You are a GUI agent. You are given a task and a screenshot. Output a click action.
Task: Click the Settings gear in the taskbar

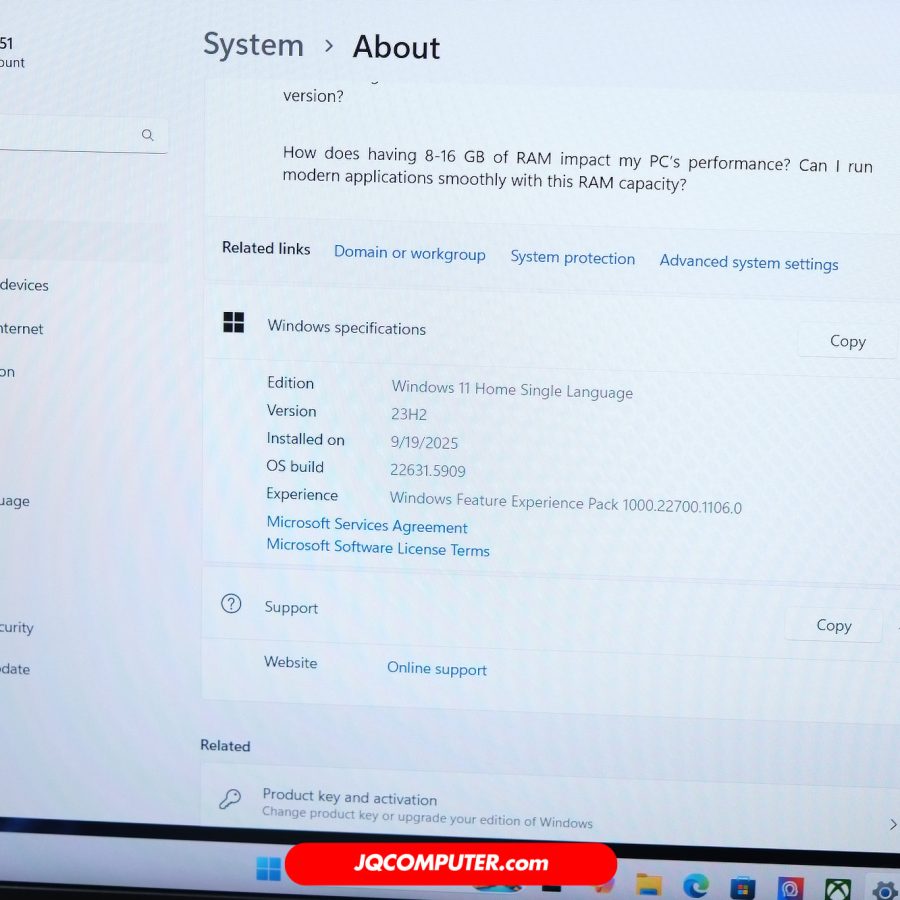pos(885,891)
